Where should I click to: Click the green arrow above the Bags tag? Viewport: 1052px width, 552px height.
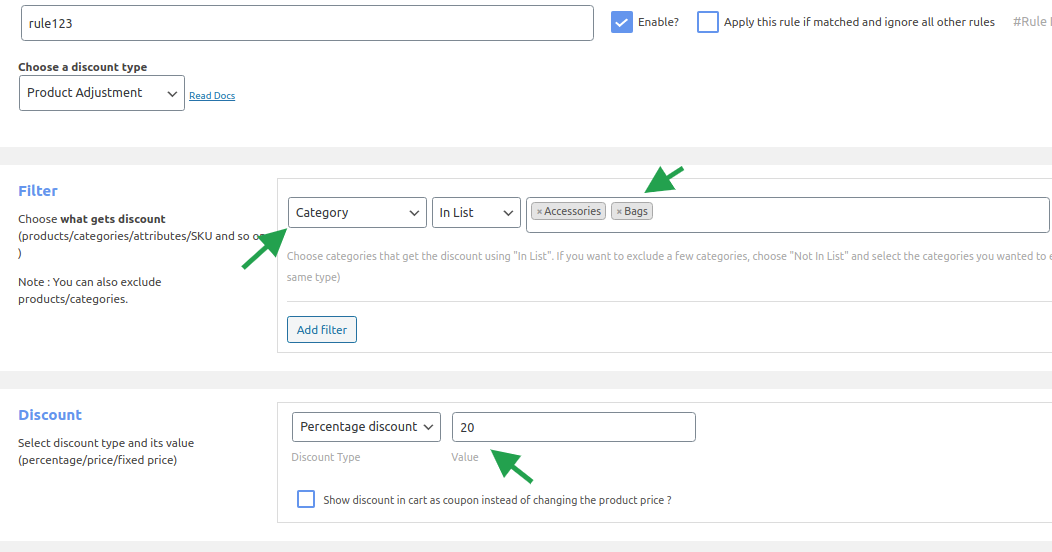663,180
